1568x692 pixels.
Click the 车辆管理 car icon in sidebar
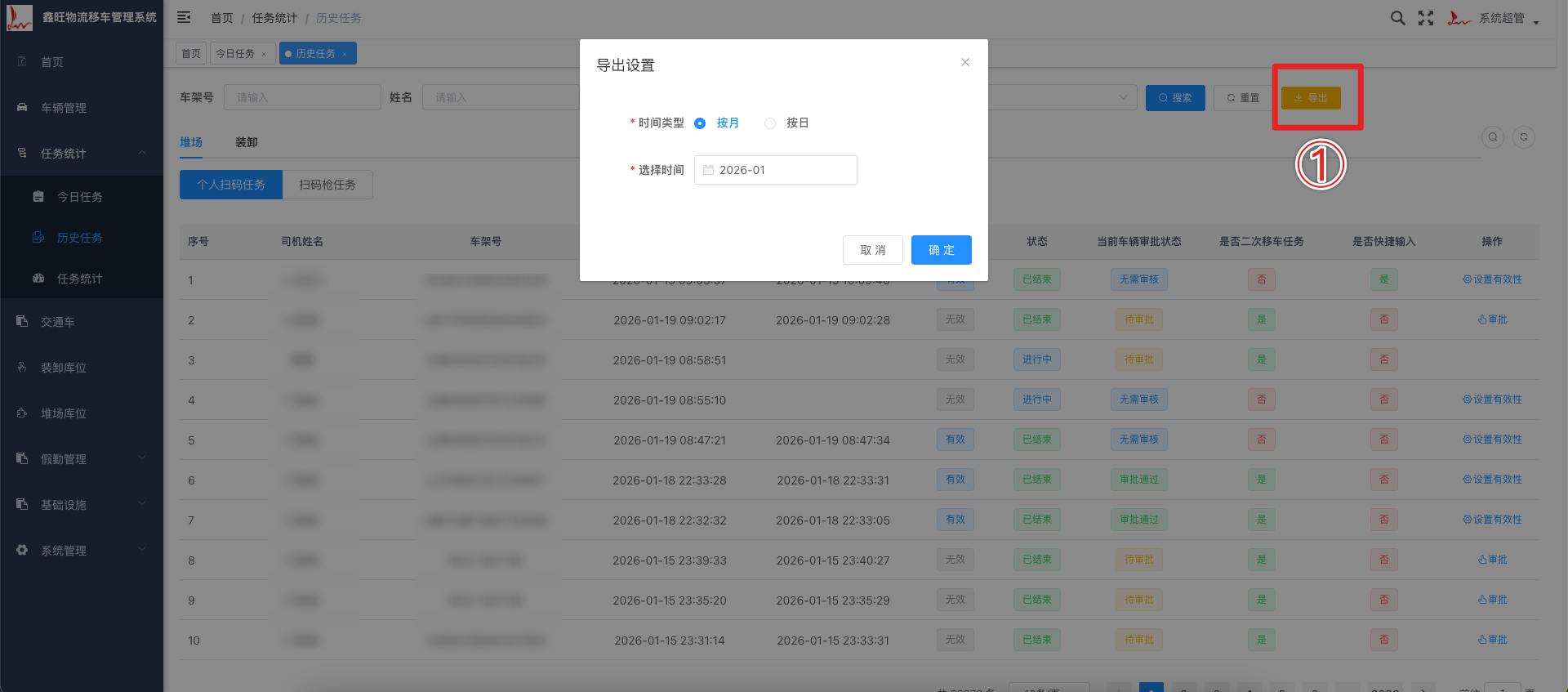(x=22, y=107)
